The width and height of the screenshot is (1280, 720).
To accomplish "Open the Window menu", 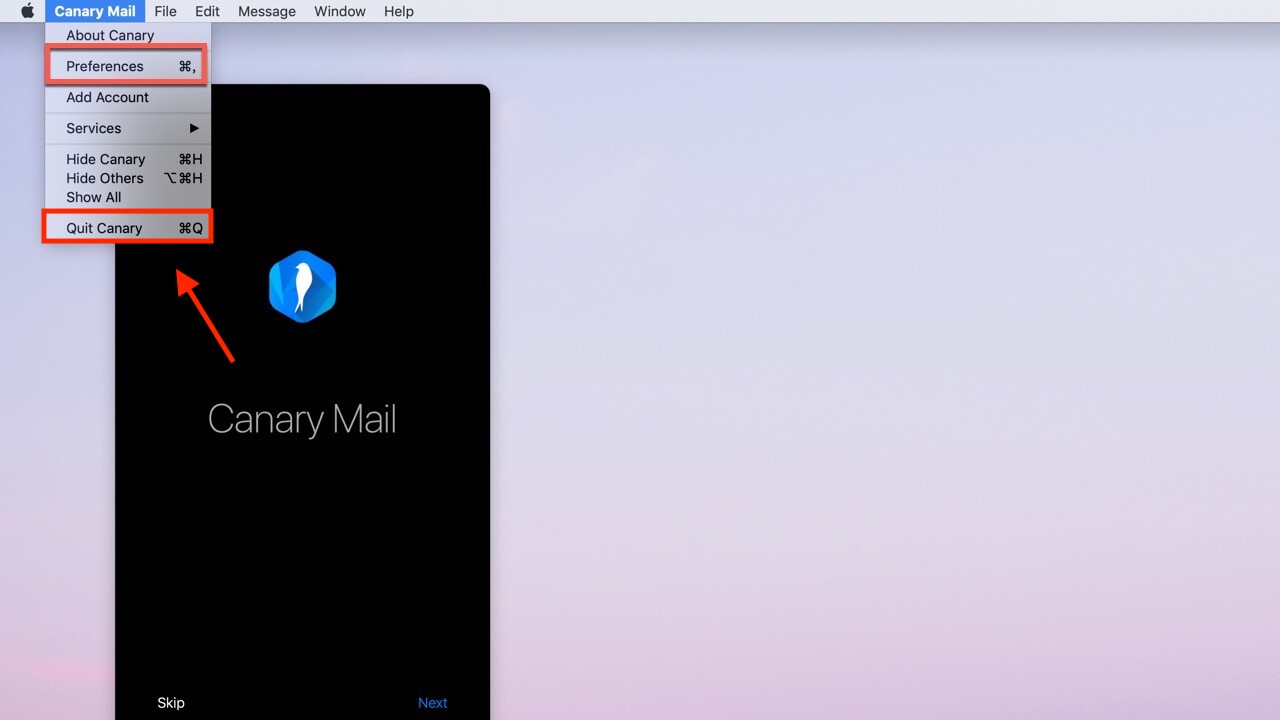I will (340, 11).
